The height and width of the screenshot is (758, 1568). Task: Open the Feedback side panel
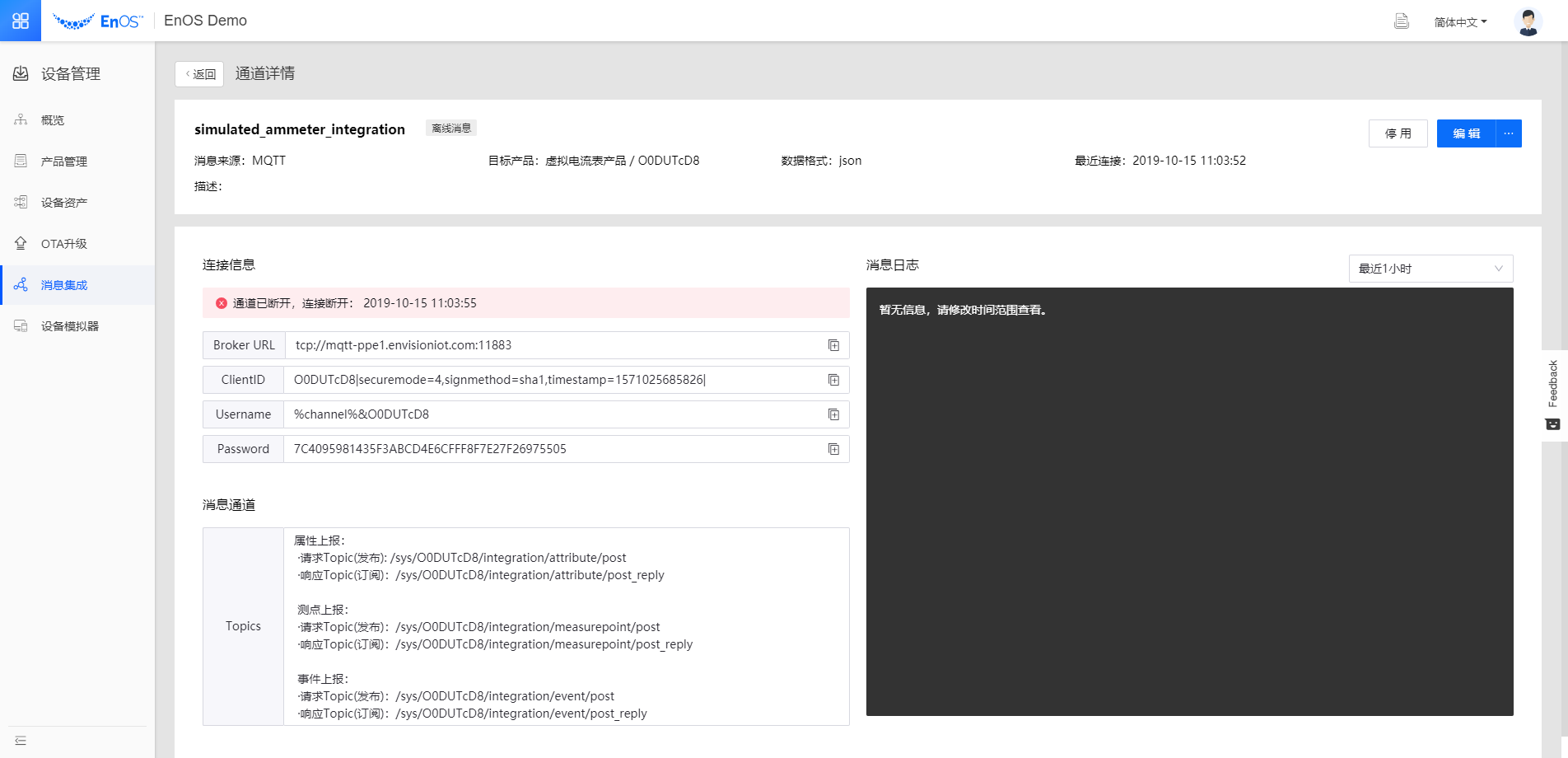[1553, 395]
